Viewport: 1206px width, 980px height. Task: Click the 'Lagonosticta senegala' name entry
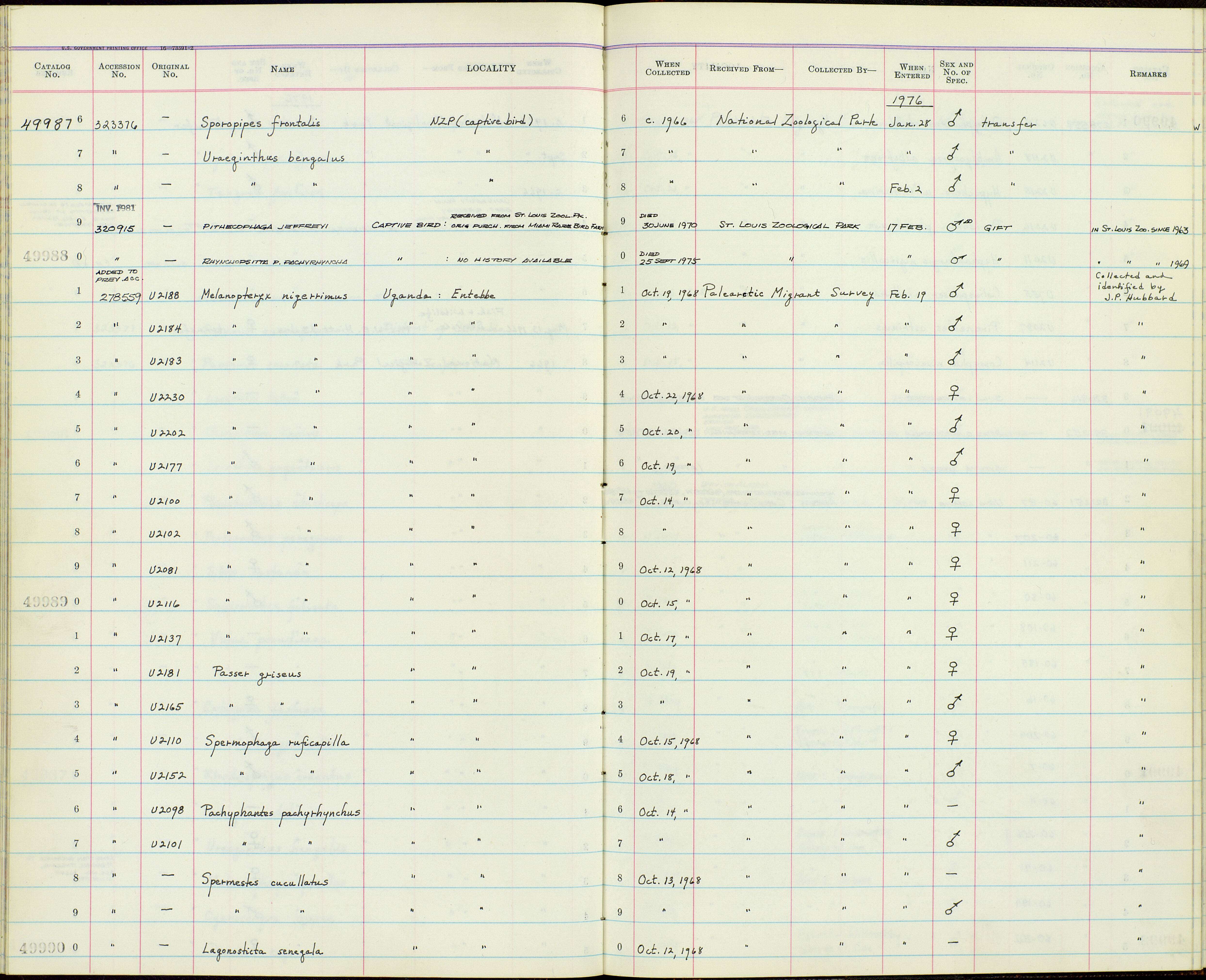pos(263,951)
